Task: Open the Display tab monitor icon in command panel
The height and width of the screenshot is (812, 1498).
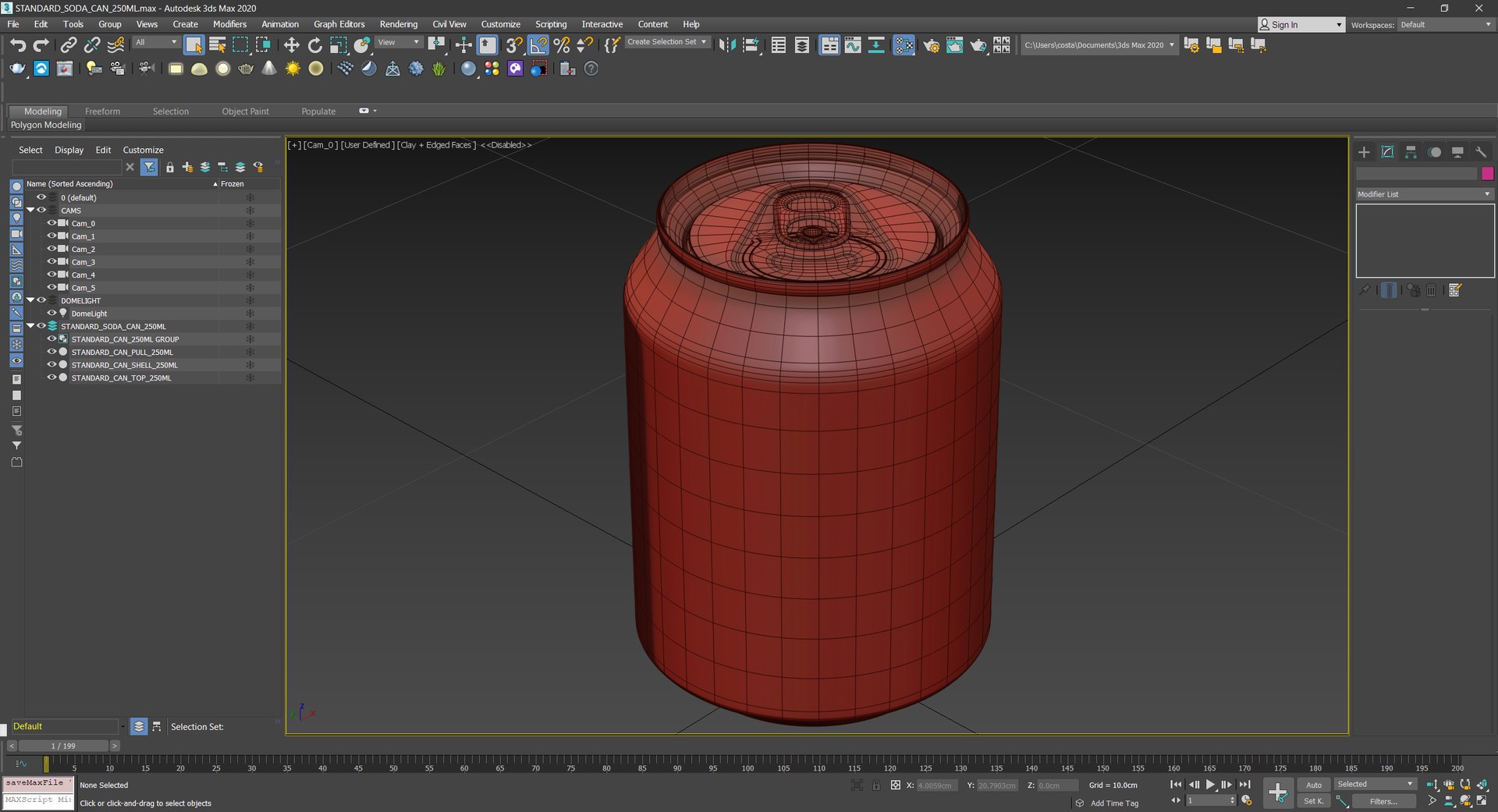Action: 1457,152
